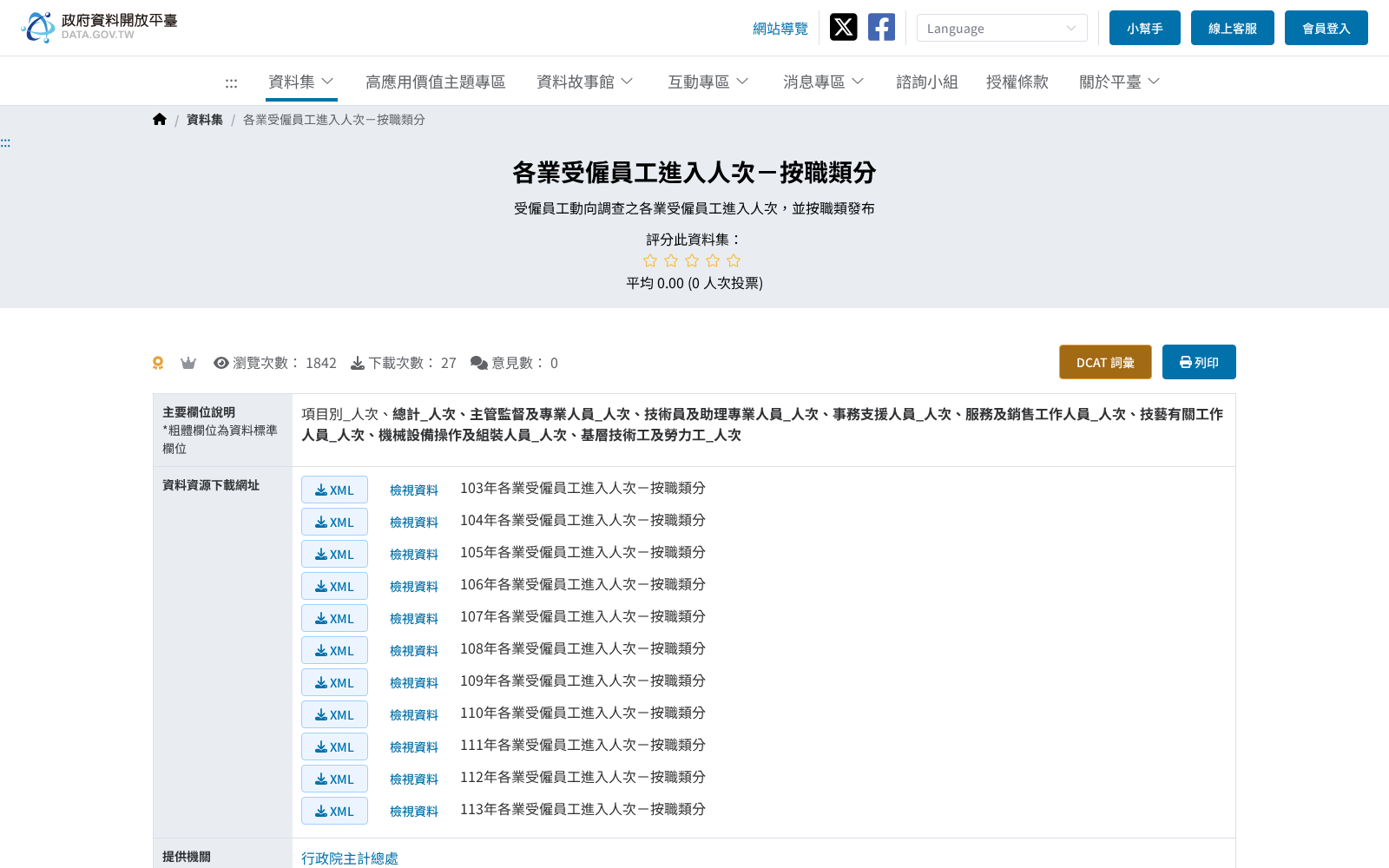Click the DATA.GOV.TW site logo
This screenshot has width=1389, height=868.
click(99, 27)
